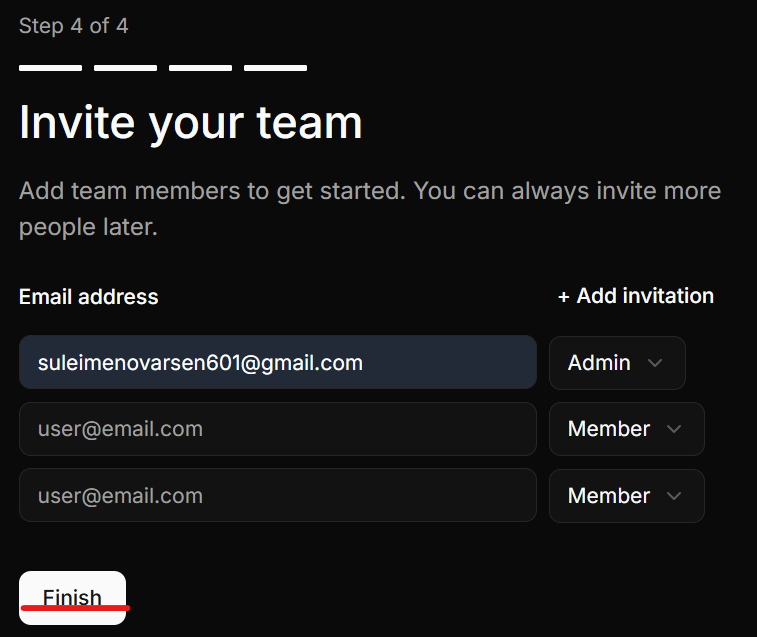
Task: Click the first step progress segment
Action: [x=50, y=68]
